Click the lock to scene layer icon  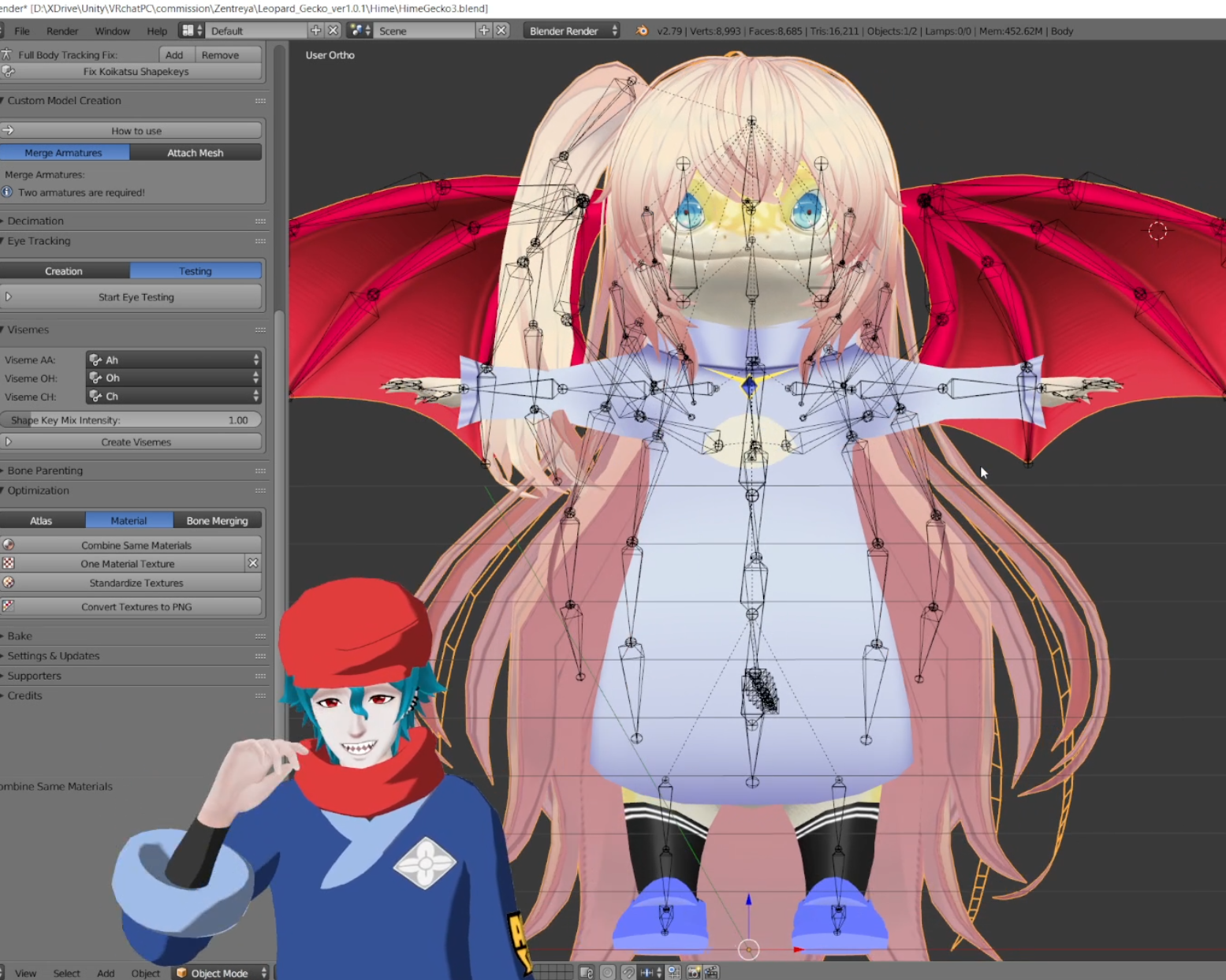pyautogui.click(x=587, y=973)
